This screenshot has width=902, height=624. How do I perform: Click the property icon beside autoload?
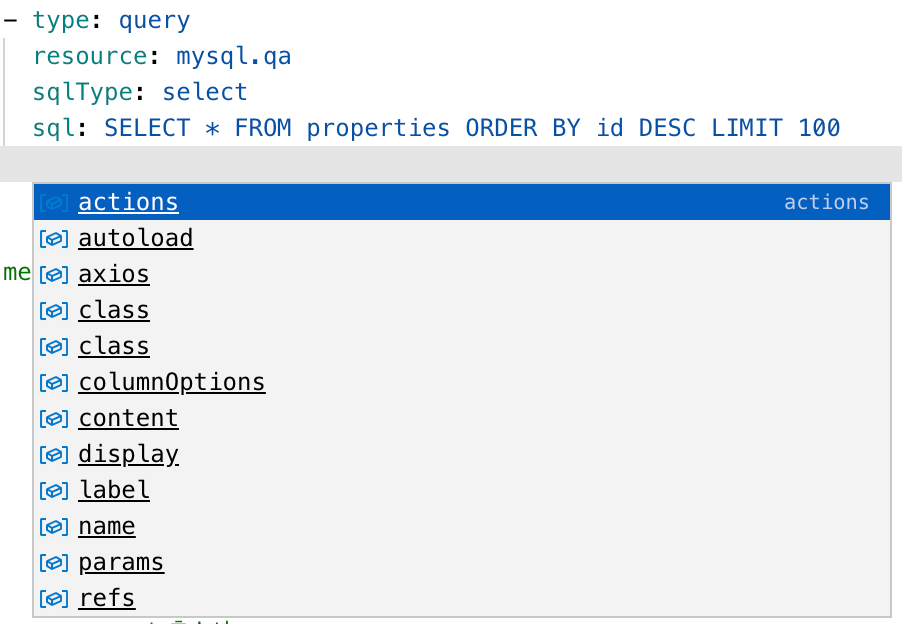click(54, 239)
